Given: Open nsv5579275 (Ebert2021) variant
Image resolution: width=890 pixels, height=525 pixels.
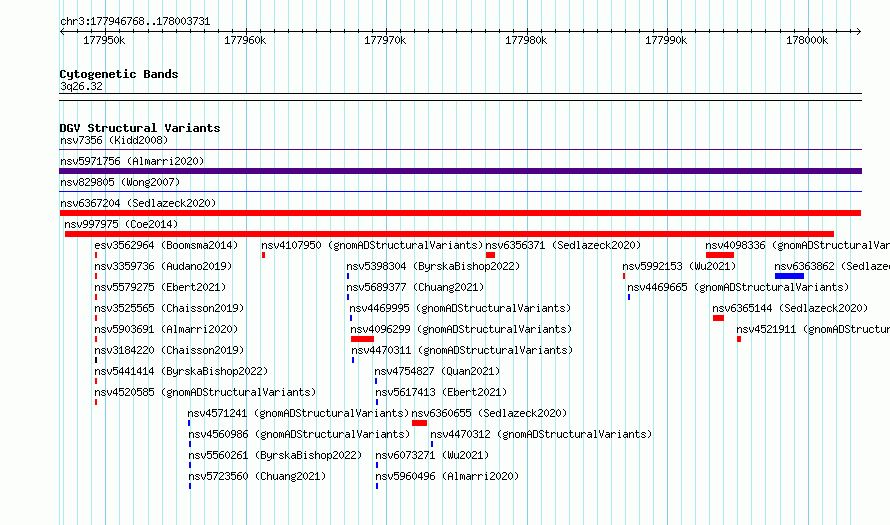Looking at the screenshot, I should tap(160, 287).
